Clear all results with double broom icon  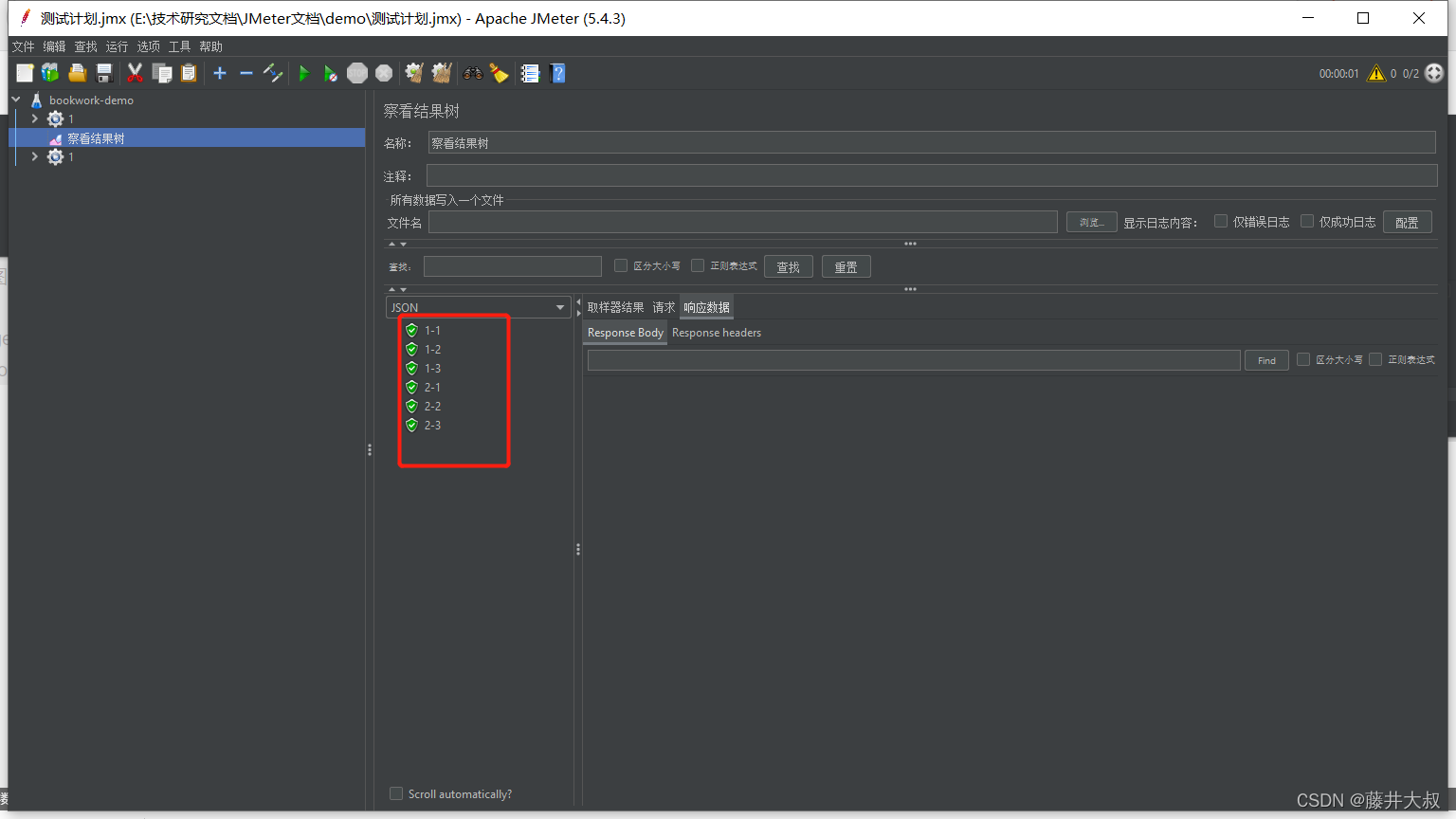[x=442, y=73]
